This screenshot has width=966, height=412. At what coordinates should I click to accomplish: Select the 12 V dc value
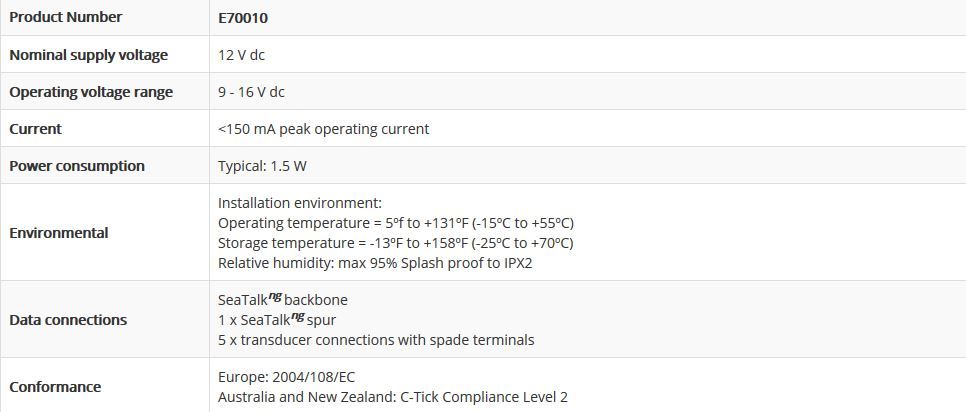coord(241,55)
